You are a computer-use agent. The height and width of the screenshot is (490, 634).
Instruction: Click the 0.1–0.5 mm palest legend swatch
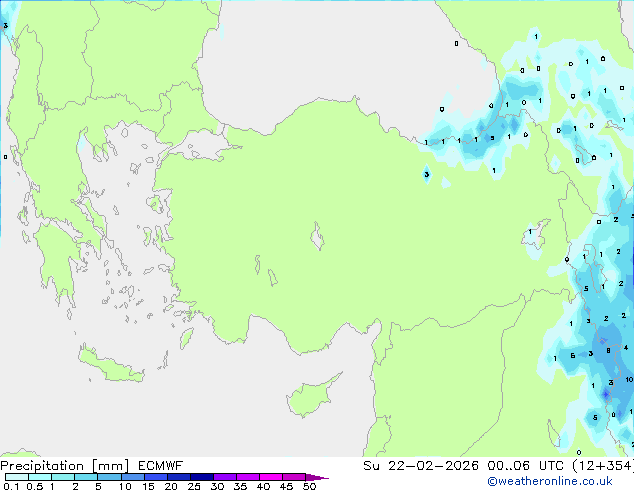click(17, 477)
